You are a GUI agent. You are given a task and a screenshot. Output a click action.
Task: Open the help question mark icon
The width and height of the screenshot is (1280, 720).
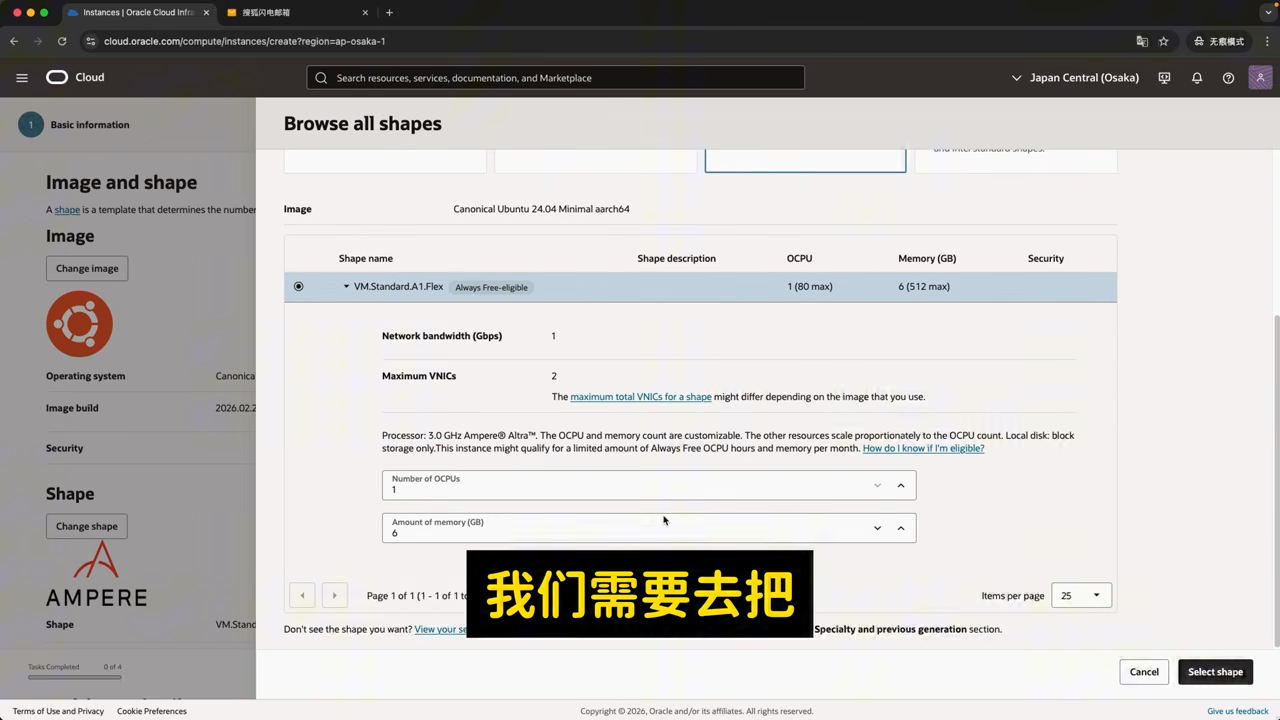[1228, 78]
